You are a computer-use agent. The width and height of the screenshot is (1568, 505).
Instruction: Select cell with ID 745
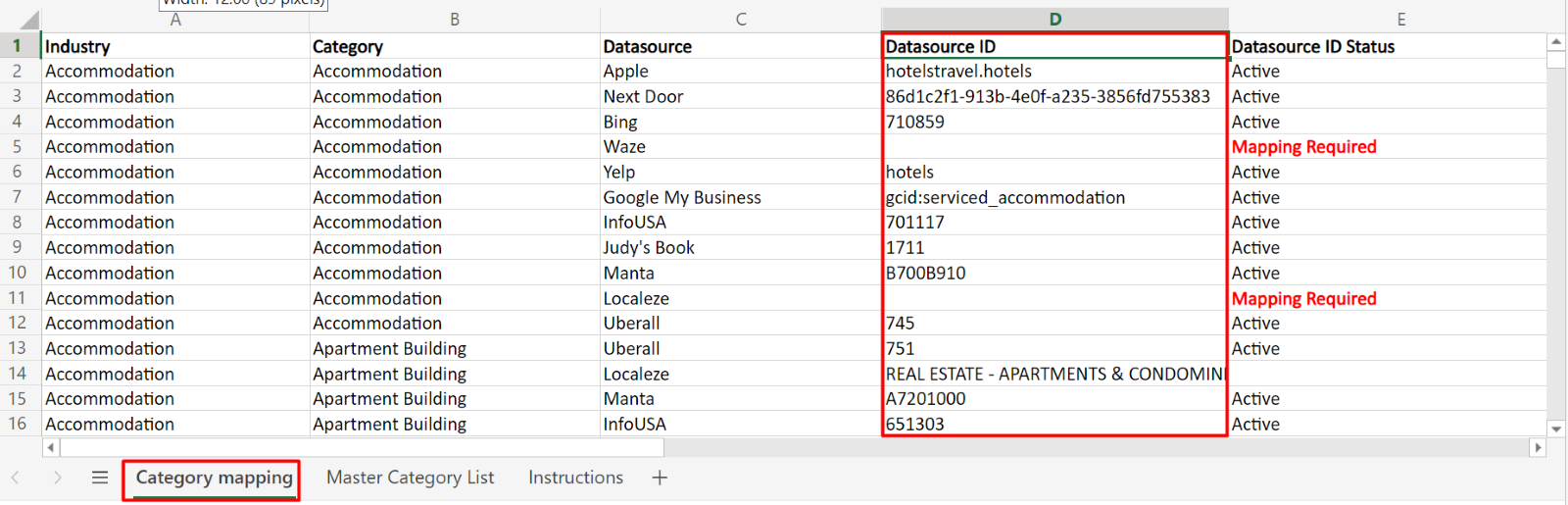[1055, 323]
